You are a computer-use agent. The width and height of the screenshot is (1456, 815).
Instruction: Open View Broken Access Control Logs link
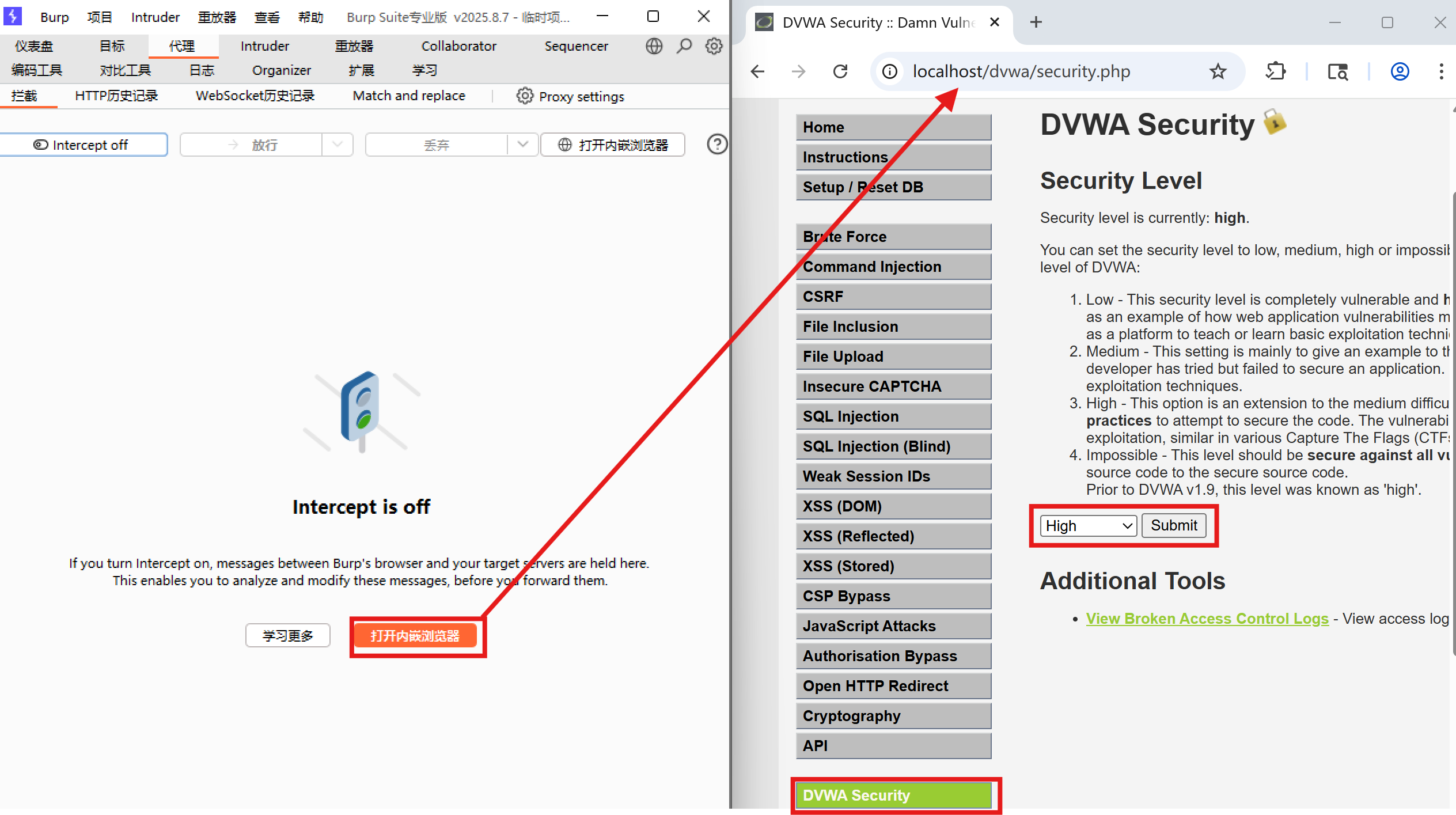click(x=1207, y=619)
